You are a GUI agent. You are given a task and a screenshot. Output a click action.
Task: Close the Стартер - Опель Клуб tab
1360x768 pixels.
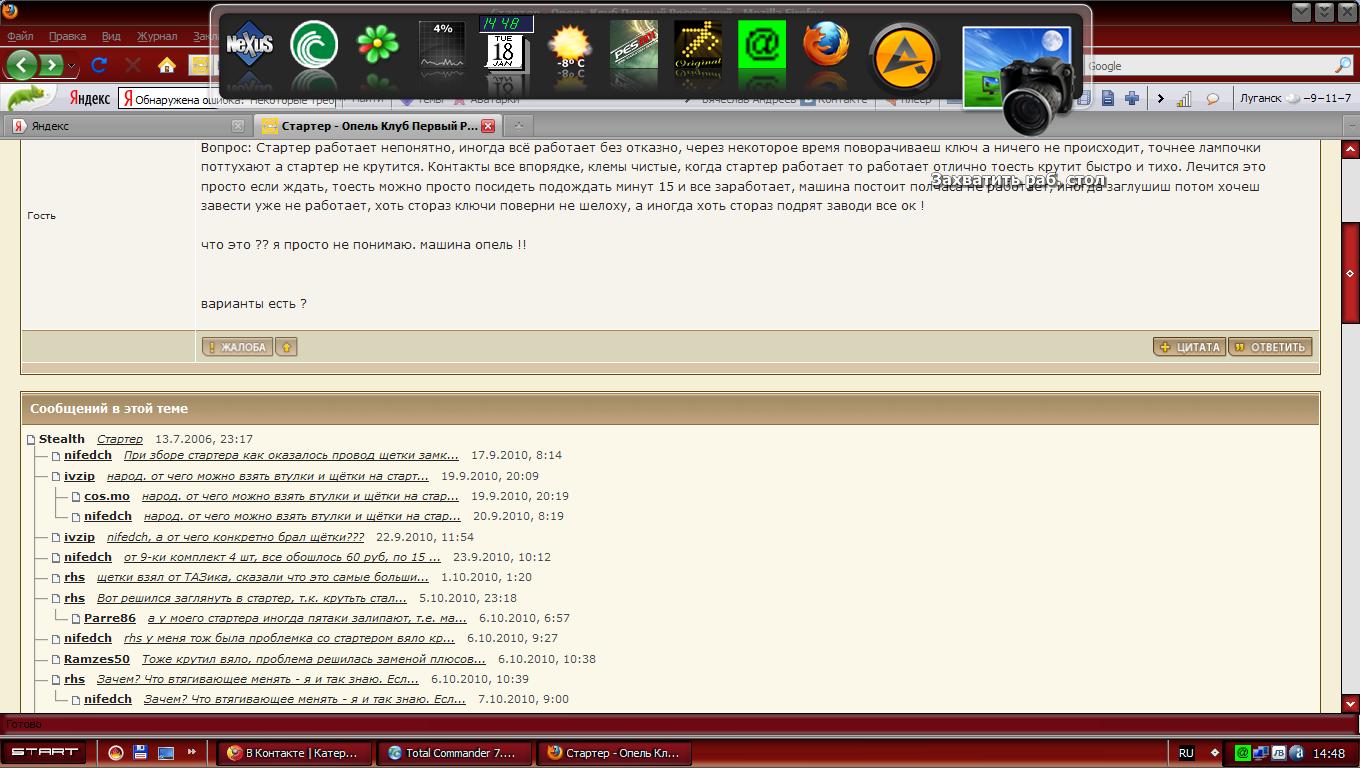(x=488, y=126)
